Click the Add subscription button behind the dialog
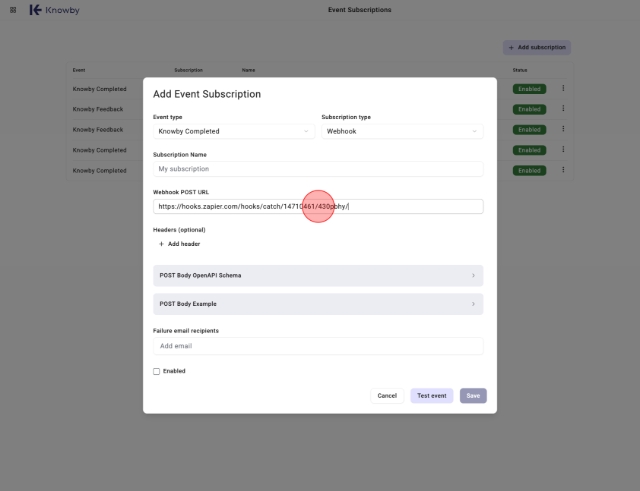 pos(537,47)
